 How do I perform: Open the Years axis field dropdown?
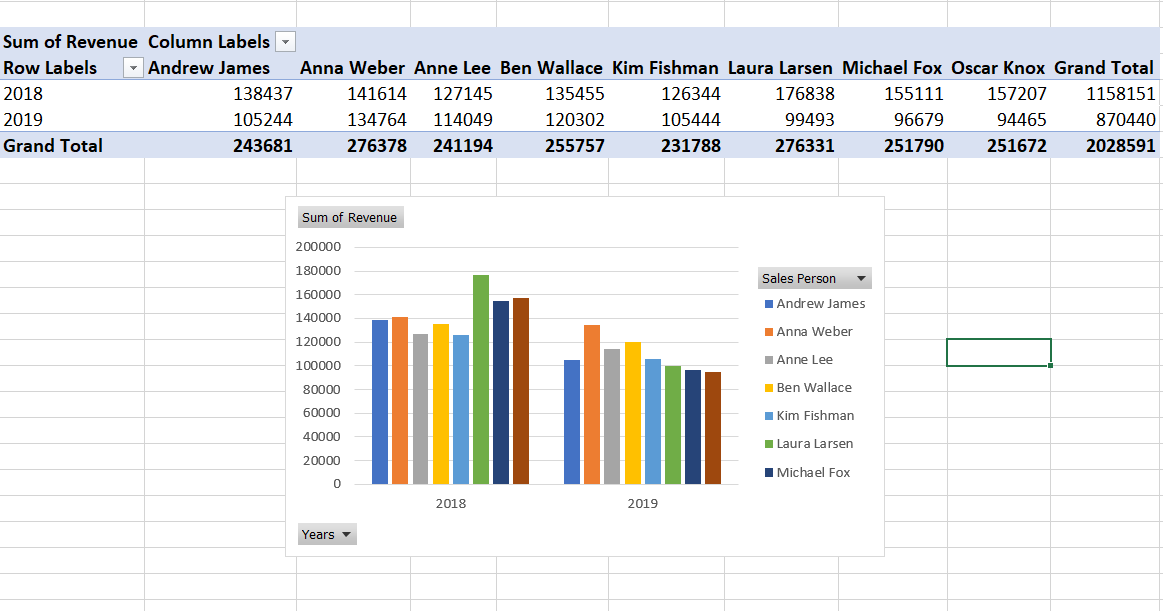pos(327,535)
